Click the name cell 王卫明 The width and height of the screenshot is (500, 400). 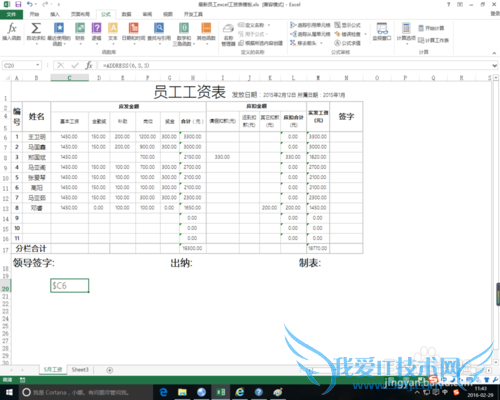click(x=36, y=137)
